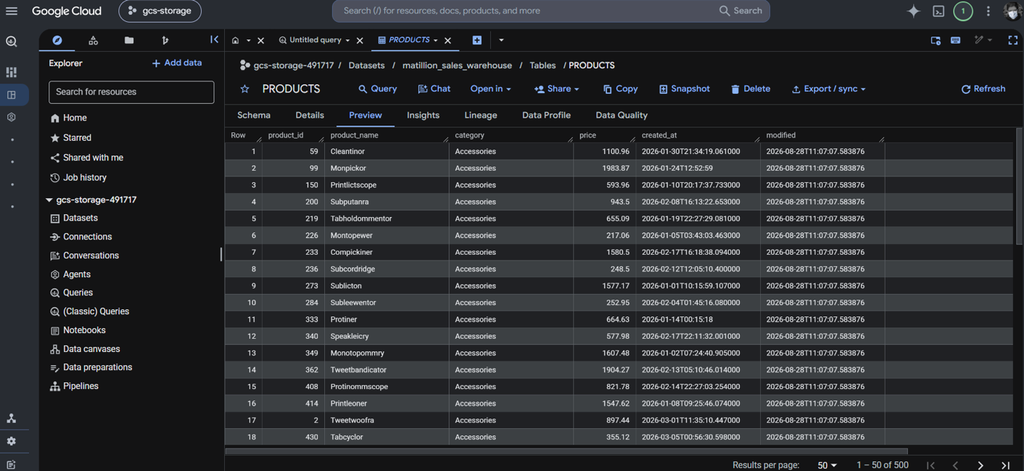Click the horizontal scrollbar below table

566,451
